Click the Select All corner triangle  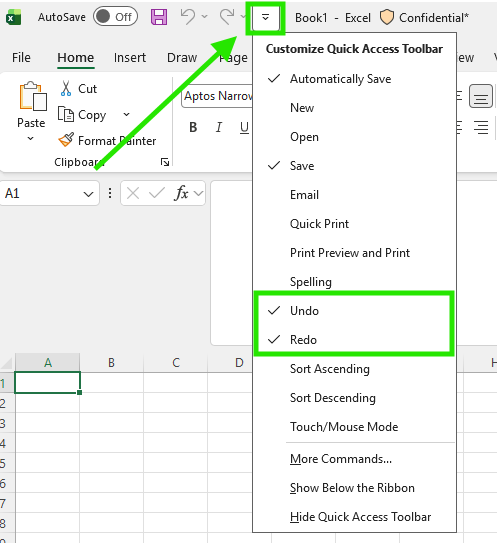click(x=7, y=363)
